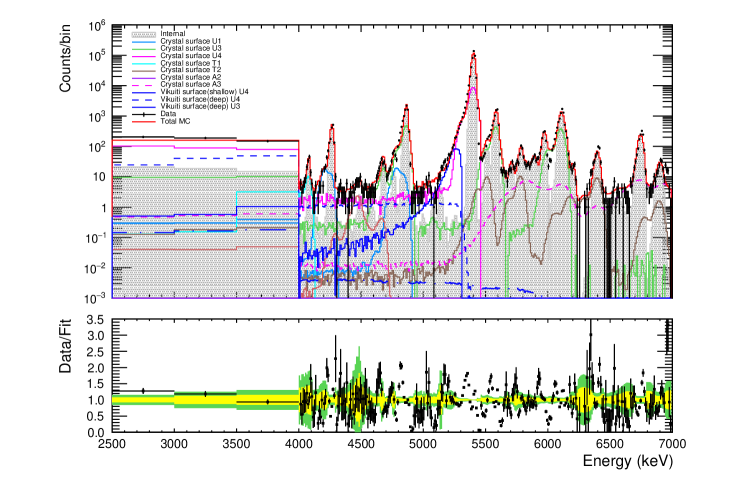747x483 pixels.
Task: Click the 10^-2 y-axis tick label
Action: [x=96, y=269]
